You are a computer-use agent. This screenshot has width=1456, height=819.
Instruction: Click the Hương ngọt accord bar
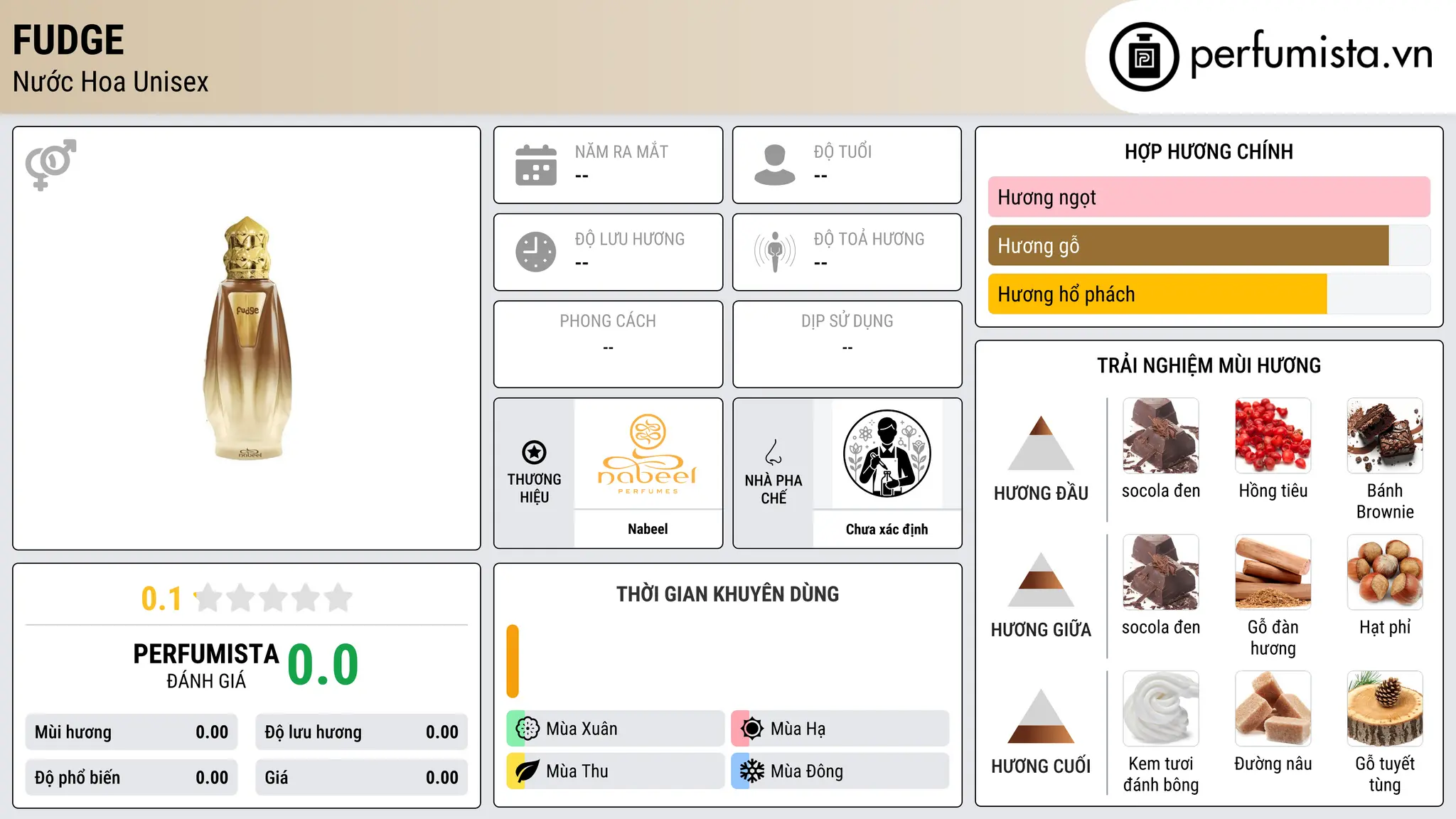[x=1209, y=197]
